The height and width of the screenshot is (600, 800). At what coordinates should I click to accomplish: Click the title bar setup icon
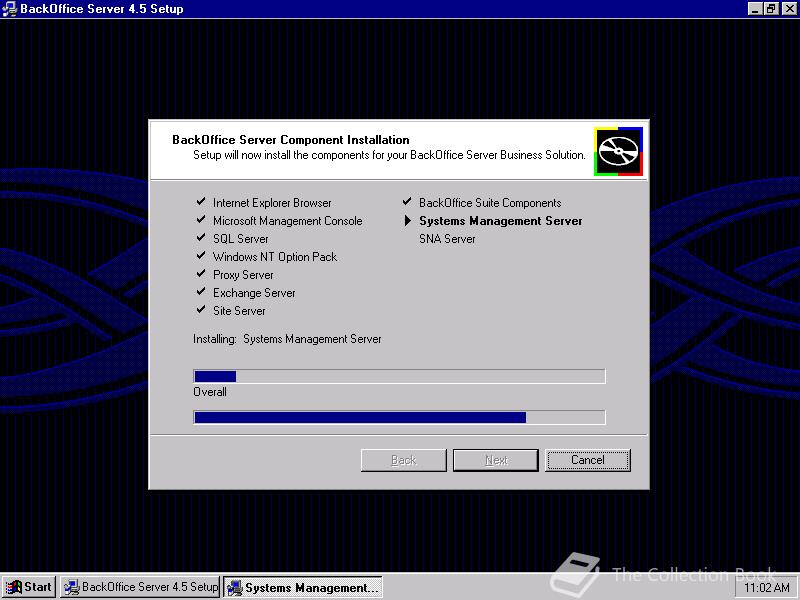tap(9, 9)
